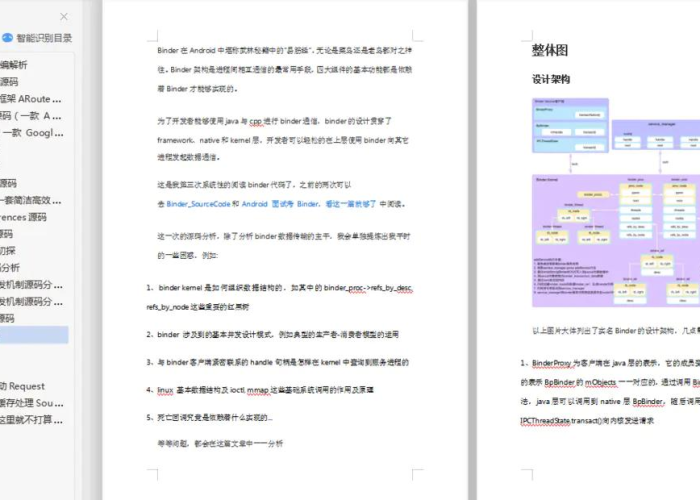This screenshot has width=700, height=500.
Task: Click the underlined 'mmap' word in item 4
Action: click(x=258, y=390)
